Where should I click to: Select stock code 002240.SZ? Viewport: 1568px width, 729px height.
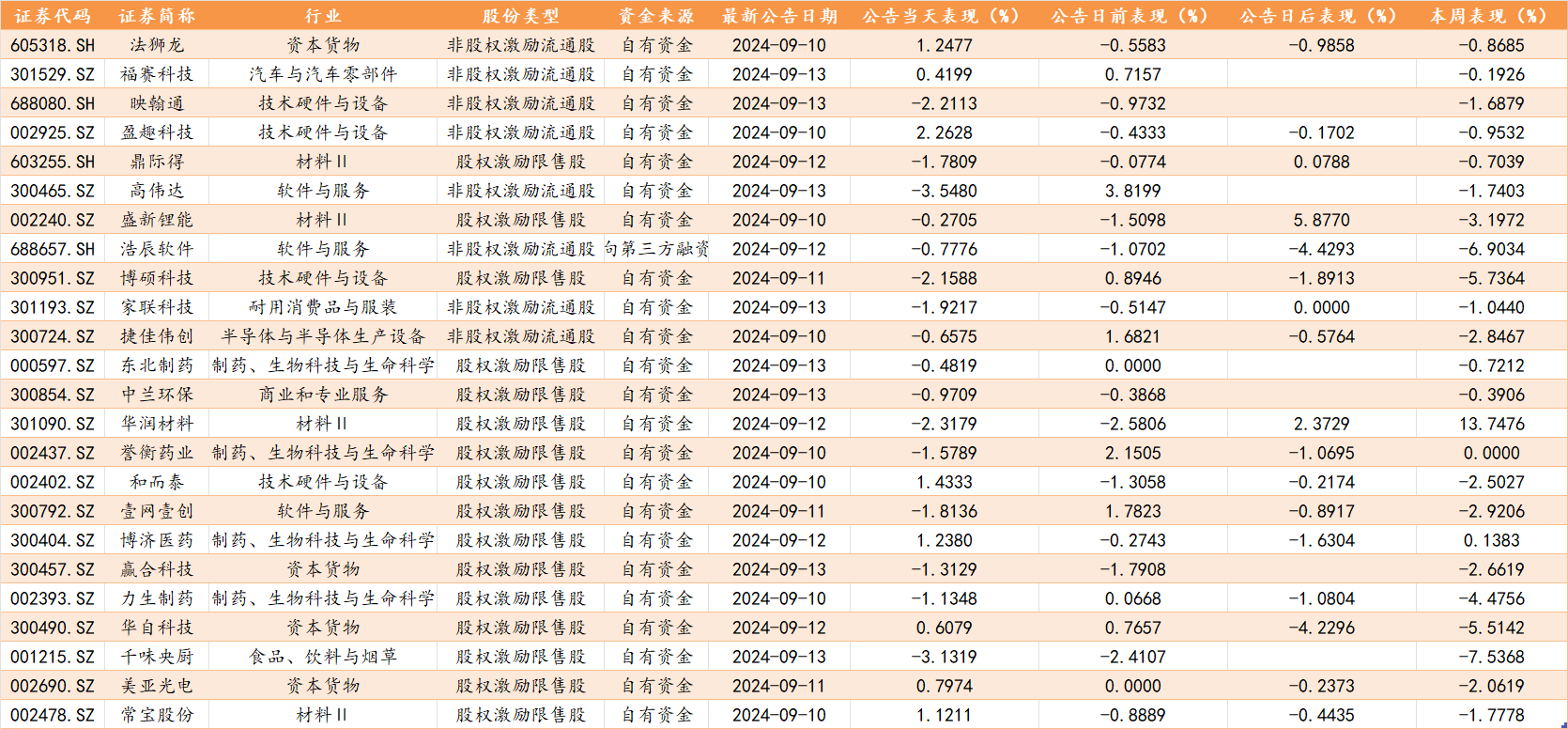[53, 220]
